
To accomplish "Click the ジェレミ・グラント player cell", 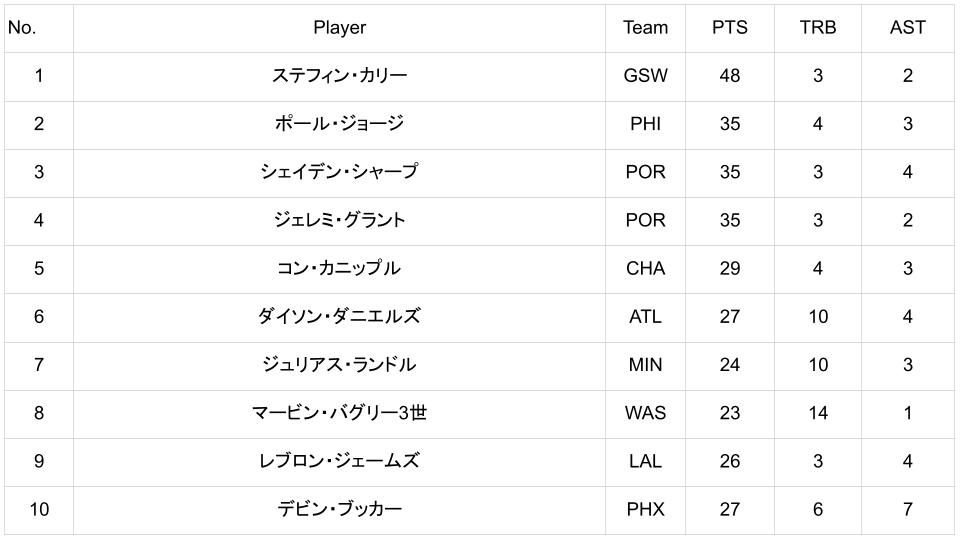I will pos(339,220).
